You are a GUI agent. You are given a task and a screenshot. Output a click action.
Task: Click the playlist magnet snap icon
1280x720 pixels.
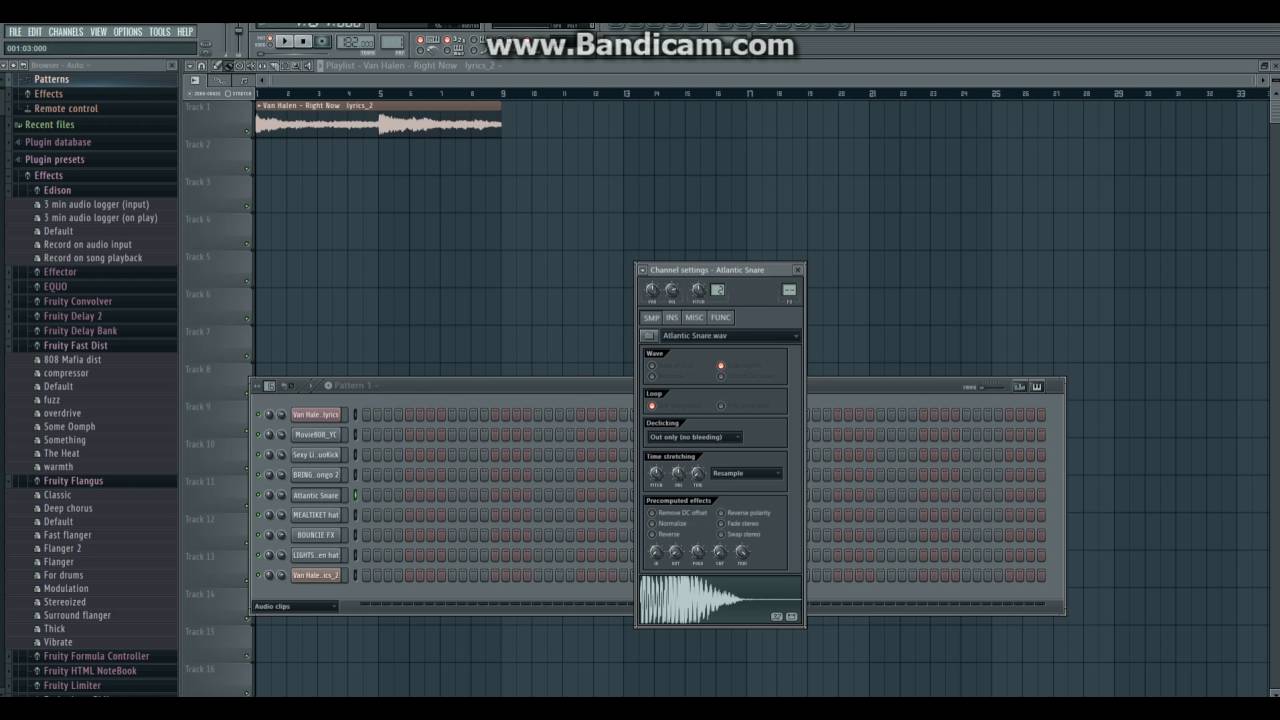(201, 66)
